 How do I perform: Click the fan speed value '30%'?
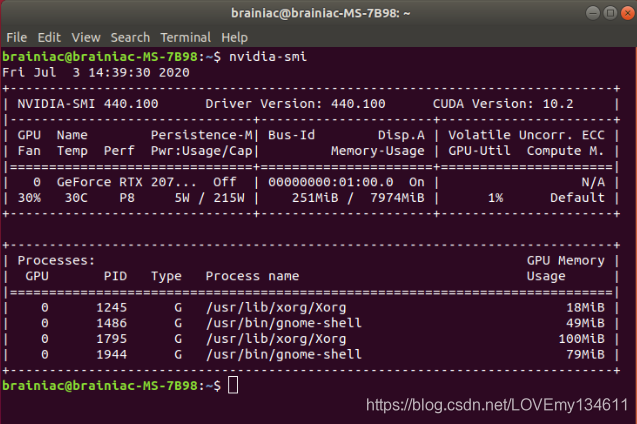29,198
